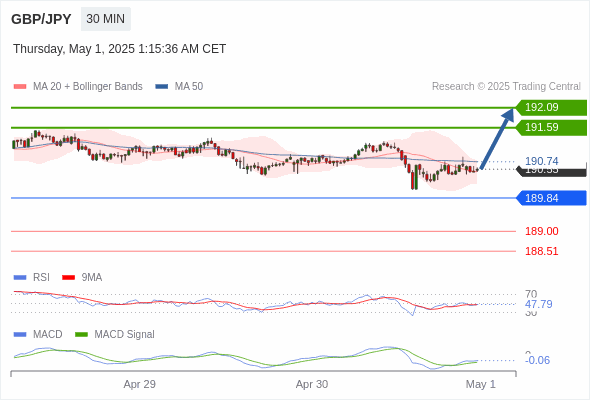Click the 9MA red legend icon
Image resolution: width=590 pixels, height=400 pixels.
(68, 278)
